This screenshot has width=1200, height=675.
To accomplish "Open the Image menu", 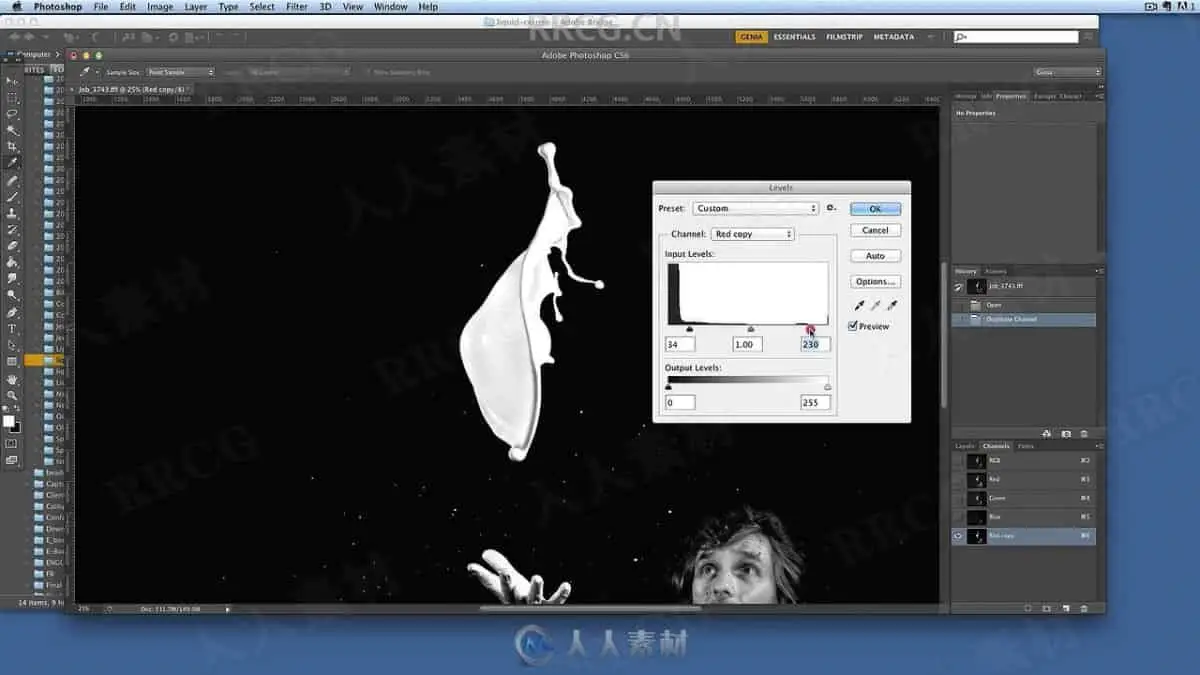I will [x=160, y=7].
